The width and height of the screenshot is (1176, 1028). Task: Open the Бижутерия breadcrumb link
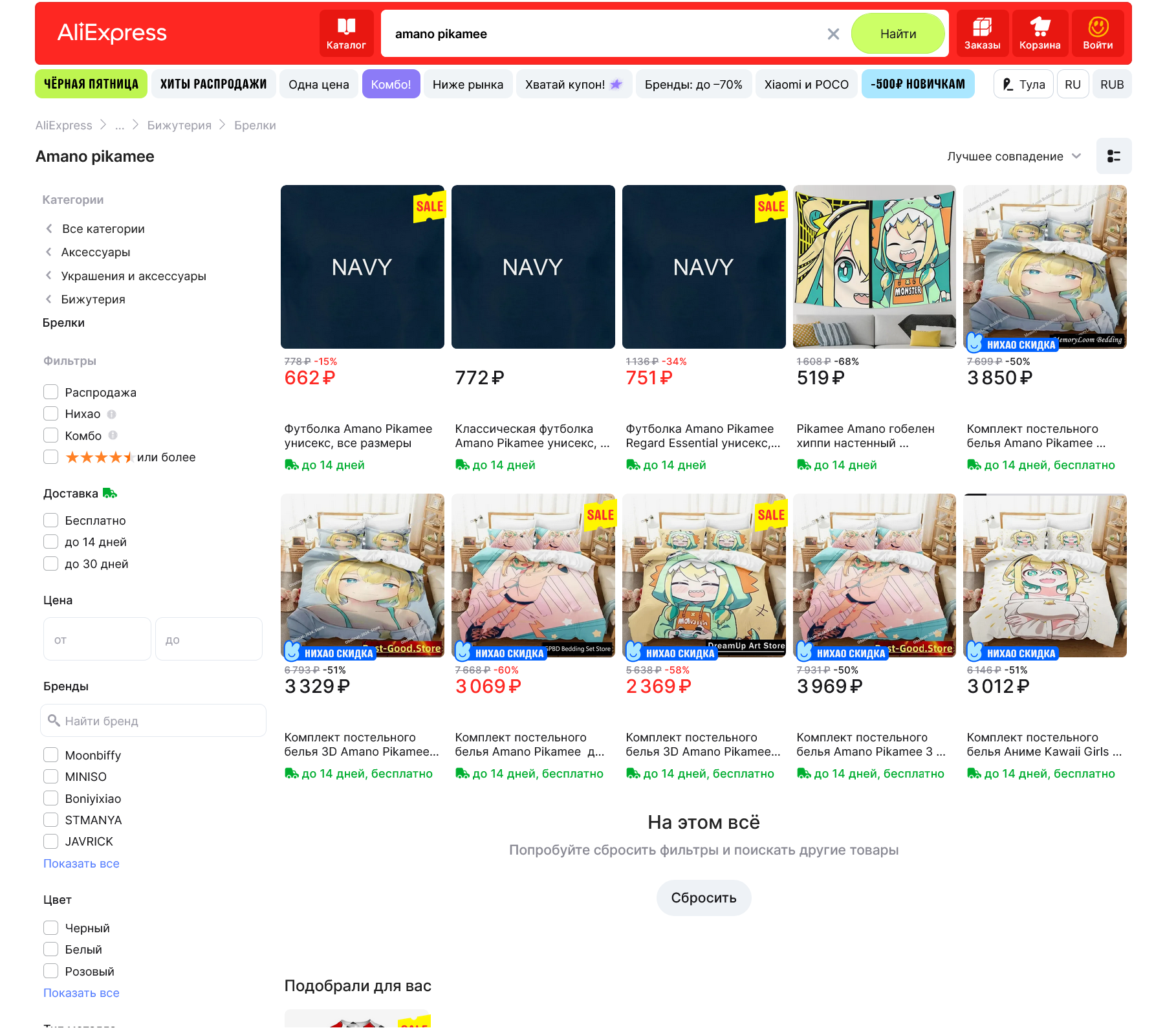pos(179,126)
